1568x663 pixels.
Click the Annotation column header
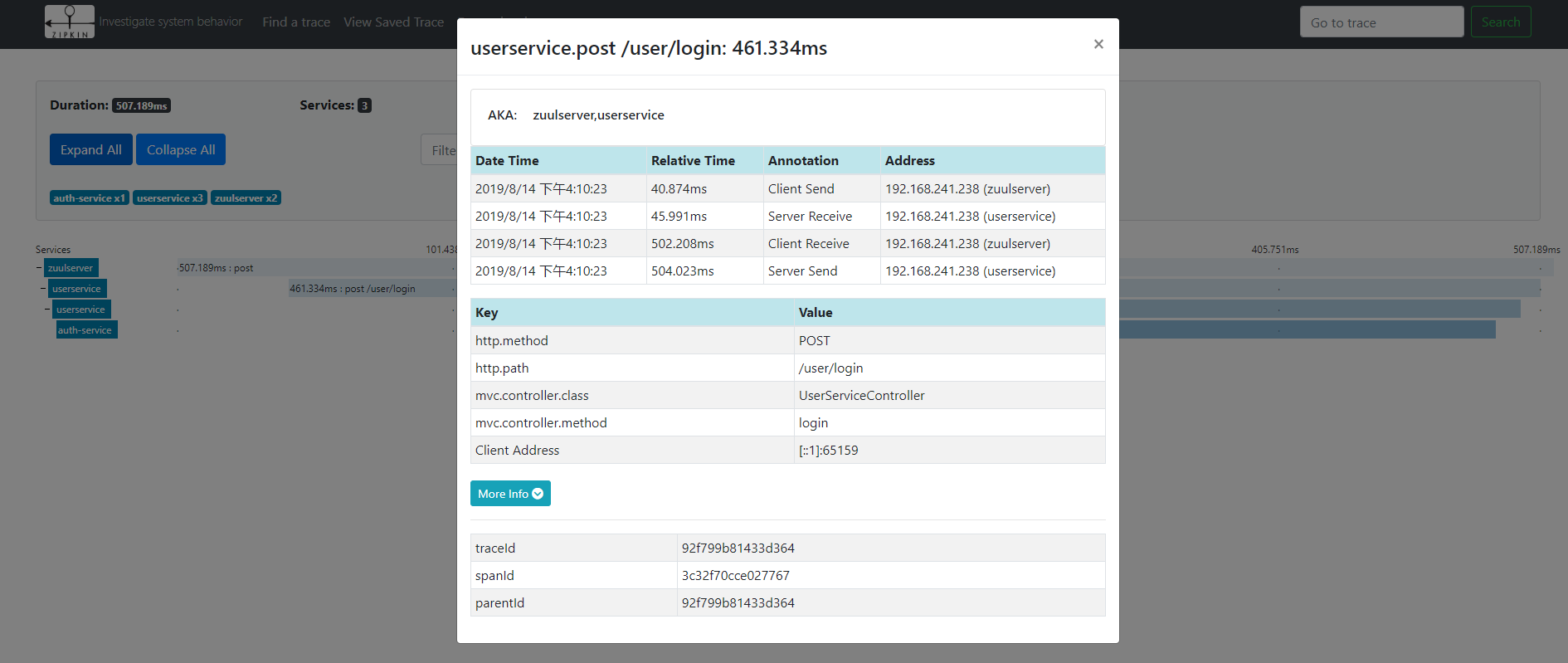coord(821,161)
